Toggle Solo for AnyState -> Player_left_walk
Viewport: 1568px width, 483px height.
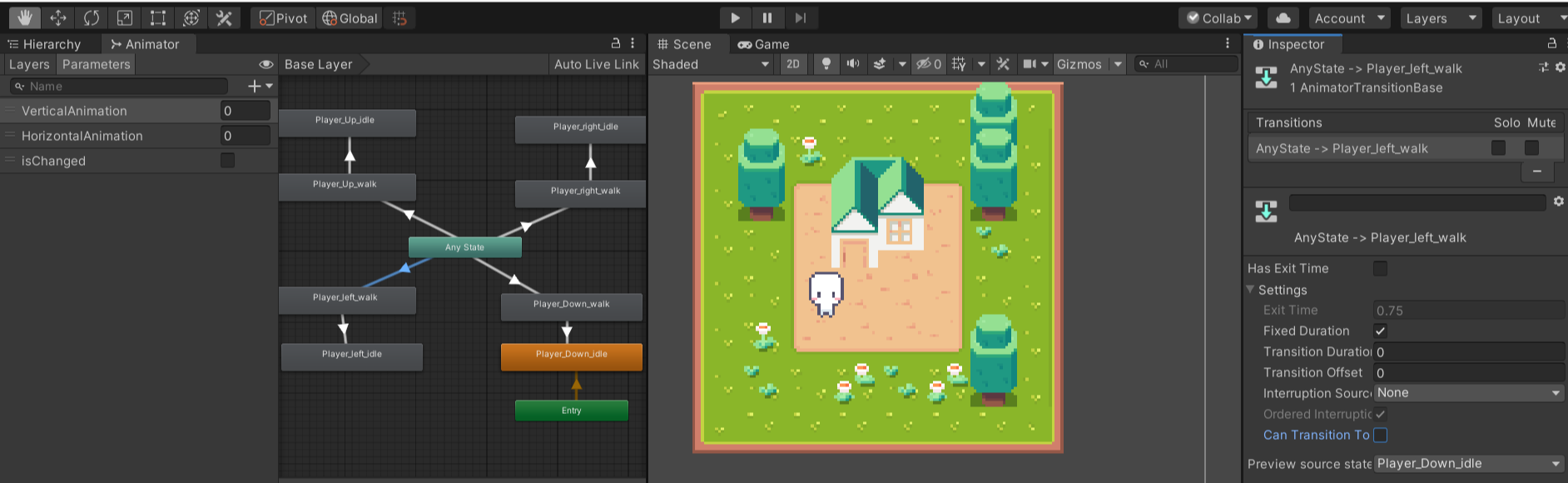1498,147
